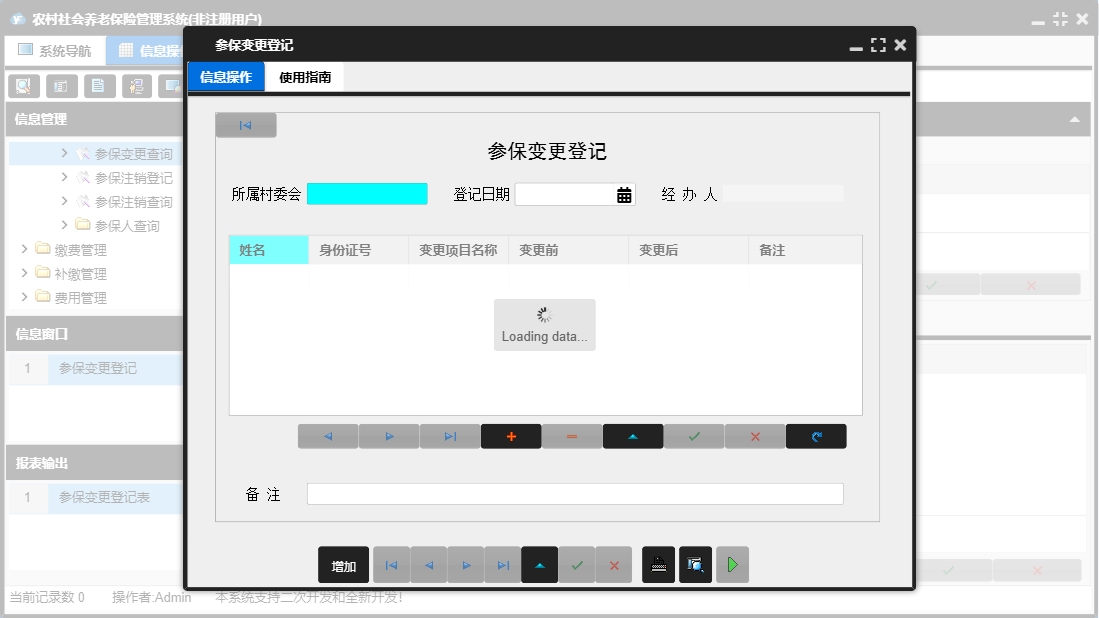Click the delete record minus icon

click(572, 436)
